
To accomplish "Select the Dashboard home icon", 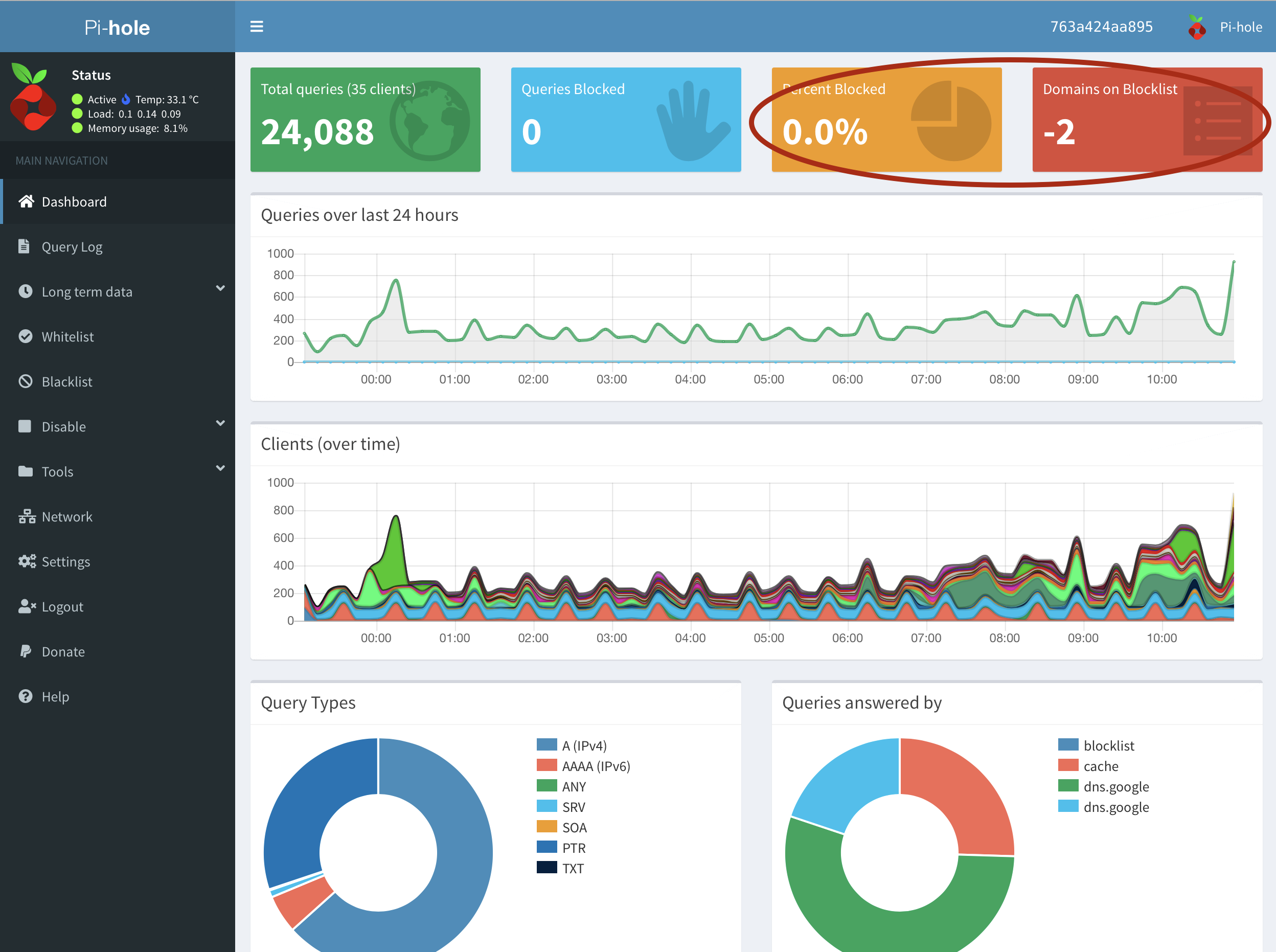I will click(27, 201).
